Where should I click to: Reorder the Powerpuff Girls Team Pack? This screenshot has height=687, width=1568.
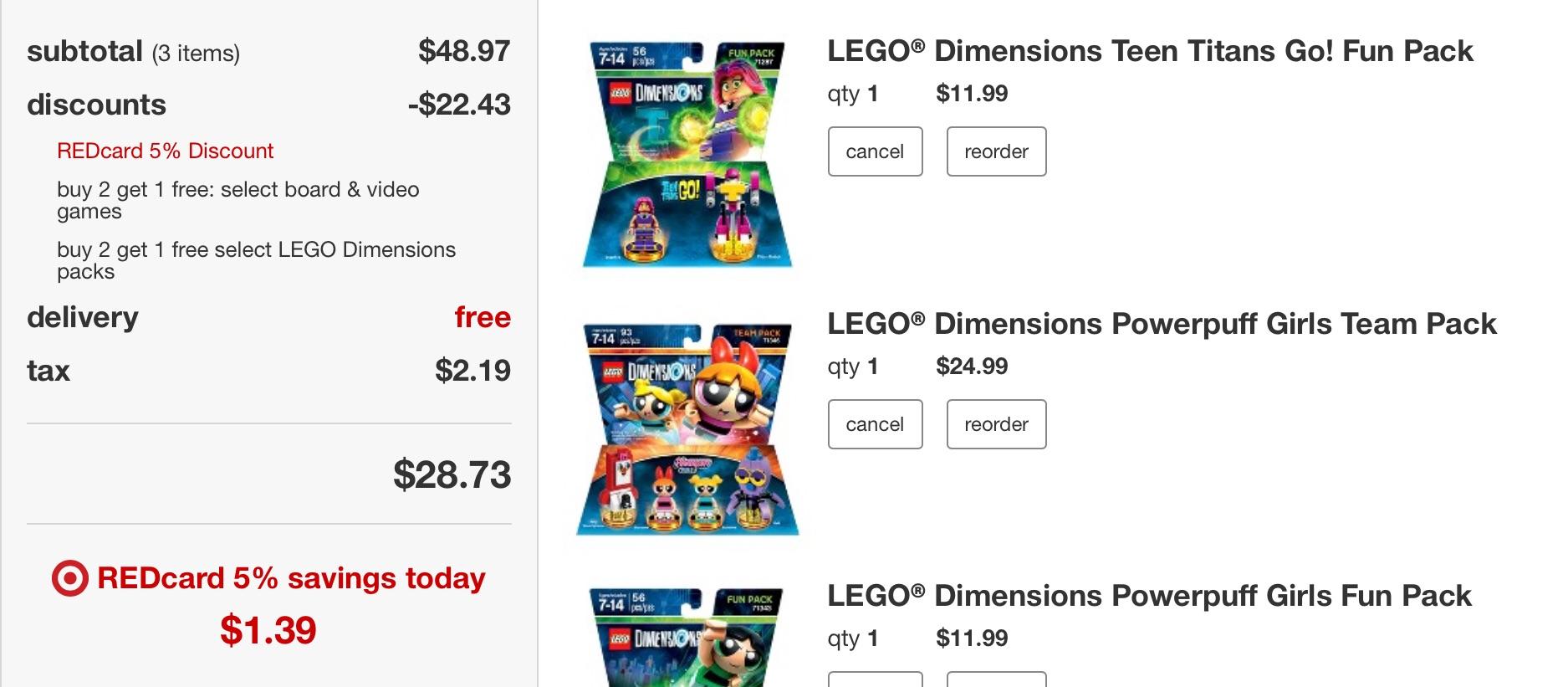(996, 424)
